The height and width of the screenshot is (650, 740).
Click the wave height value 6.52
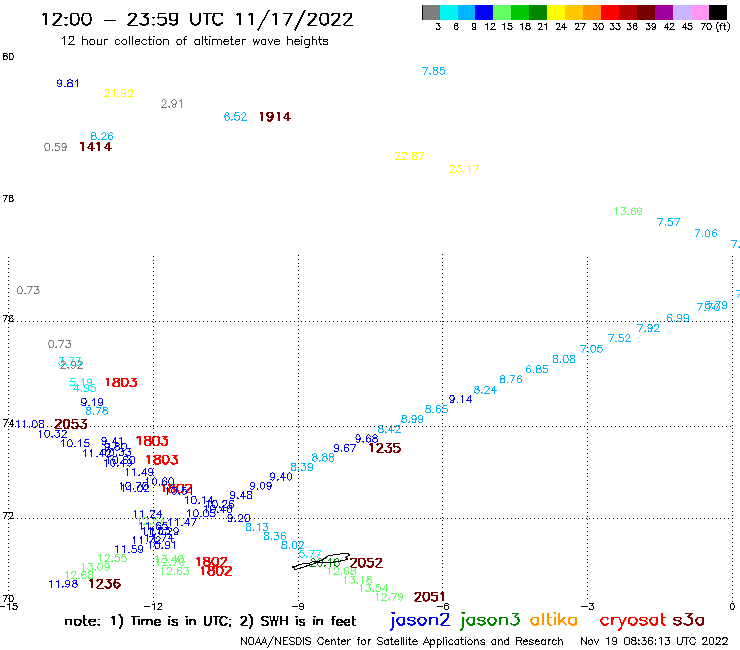click(235, 117)
